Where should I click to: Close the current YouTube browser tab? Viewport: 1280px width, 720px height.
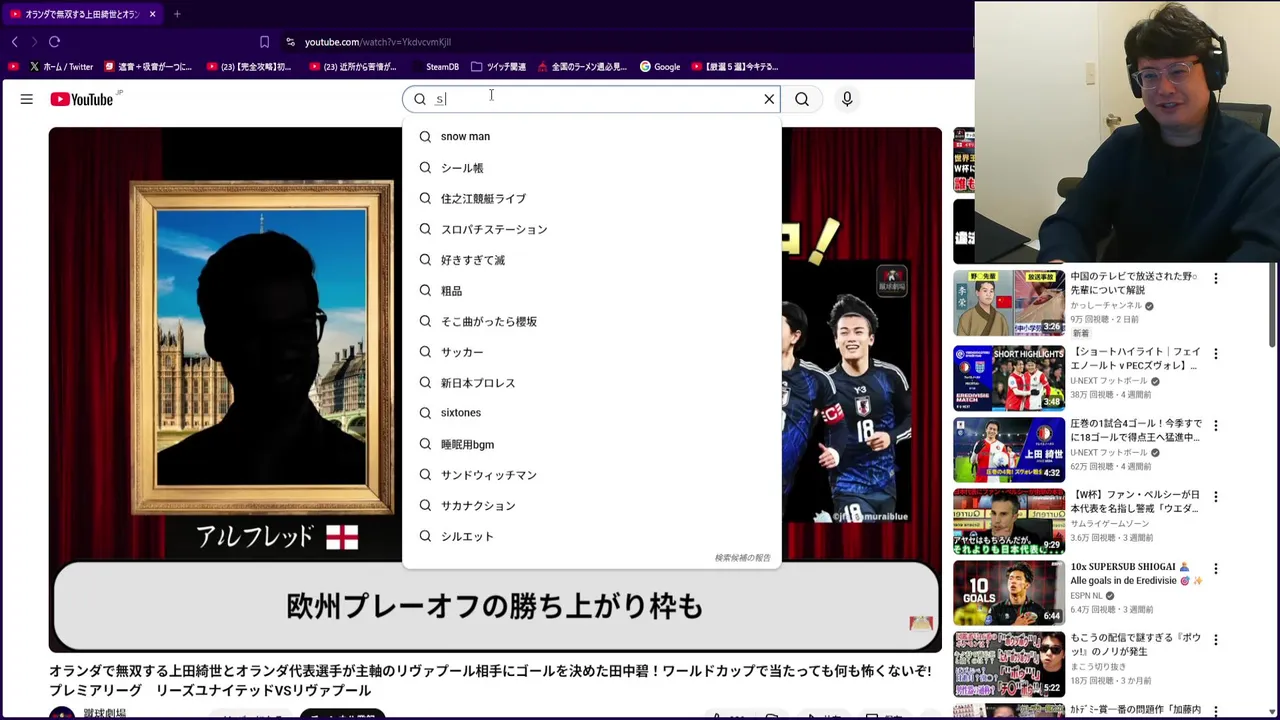point(152,14)
